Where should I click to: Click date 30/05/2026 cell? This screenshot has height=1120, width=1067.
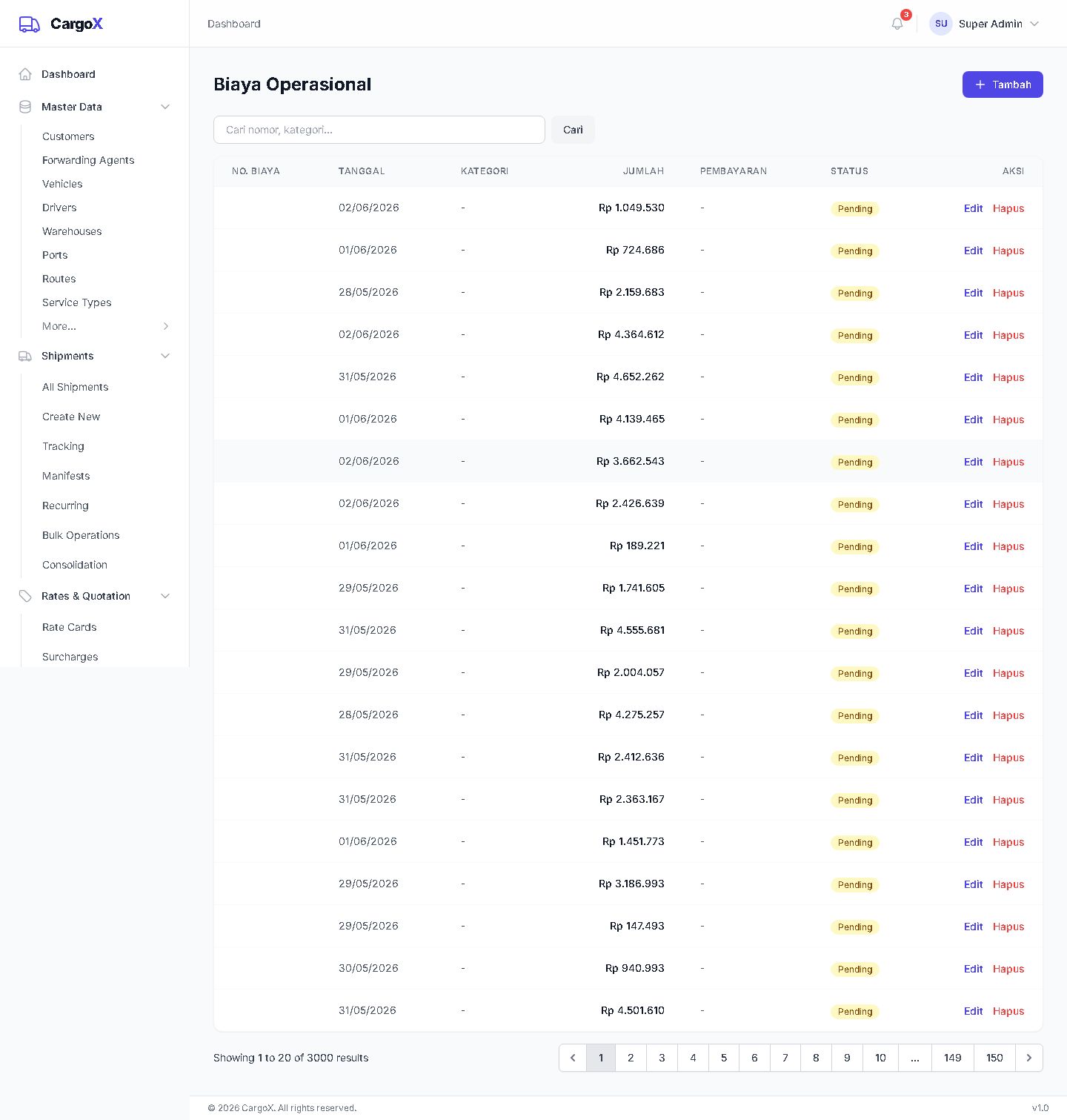(368, 968)
